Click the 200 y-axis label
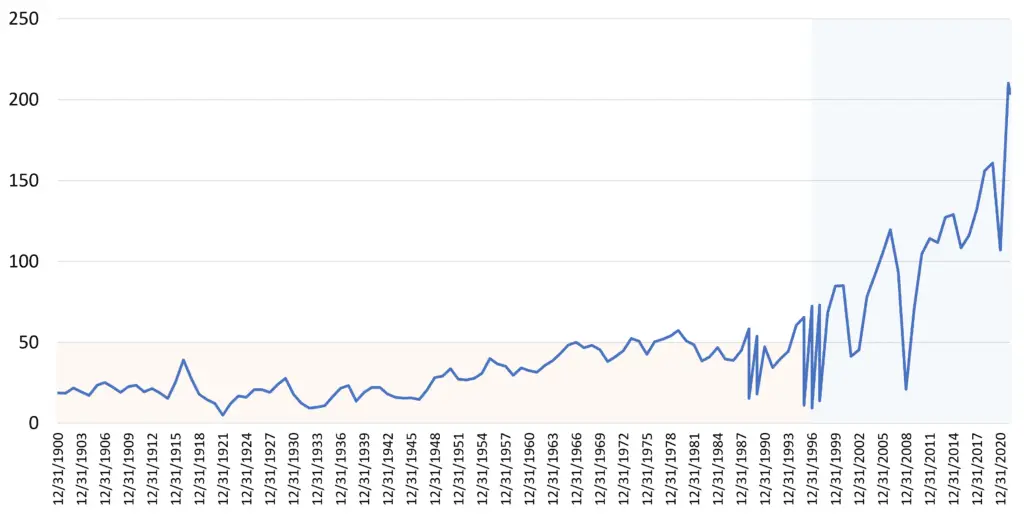Viewport: 1024px width, 514px height. tap(24, 100)
